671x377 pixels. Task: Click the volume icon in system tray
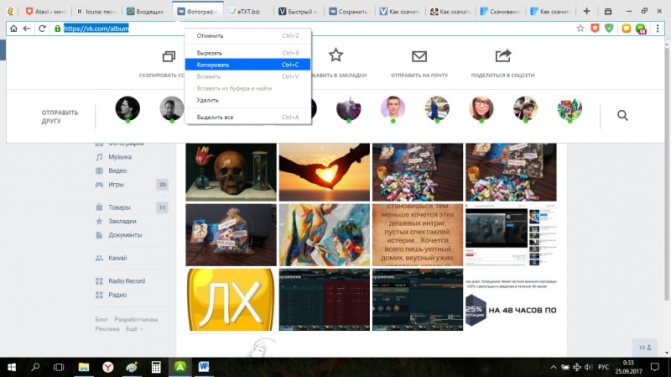(589, 367)
